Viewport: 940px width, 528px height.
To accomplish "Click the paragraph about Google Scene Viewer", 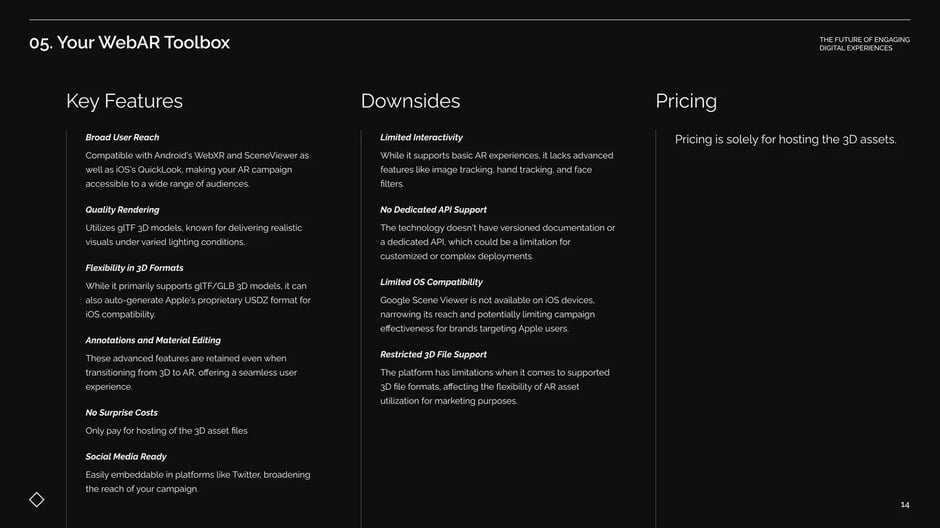I will pos(487,315).
